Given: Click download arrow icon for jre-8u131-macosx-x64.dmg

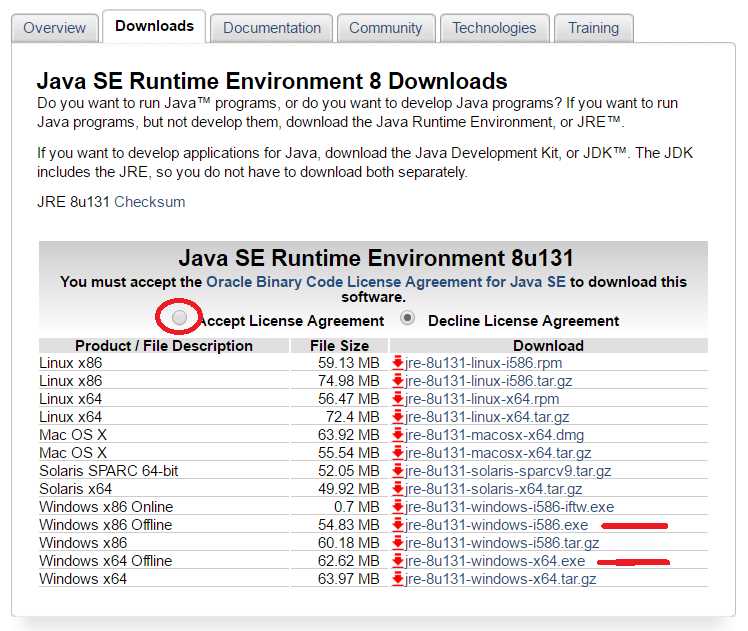Looking at the screenshot, I should 397,435.
